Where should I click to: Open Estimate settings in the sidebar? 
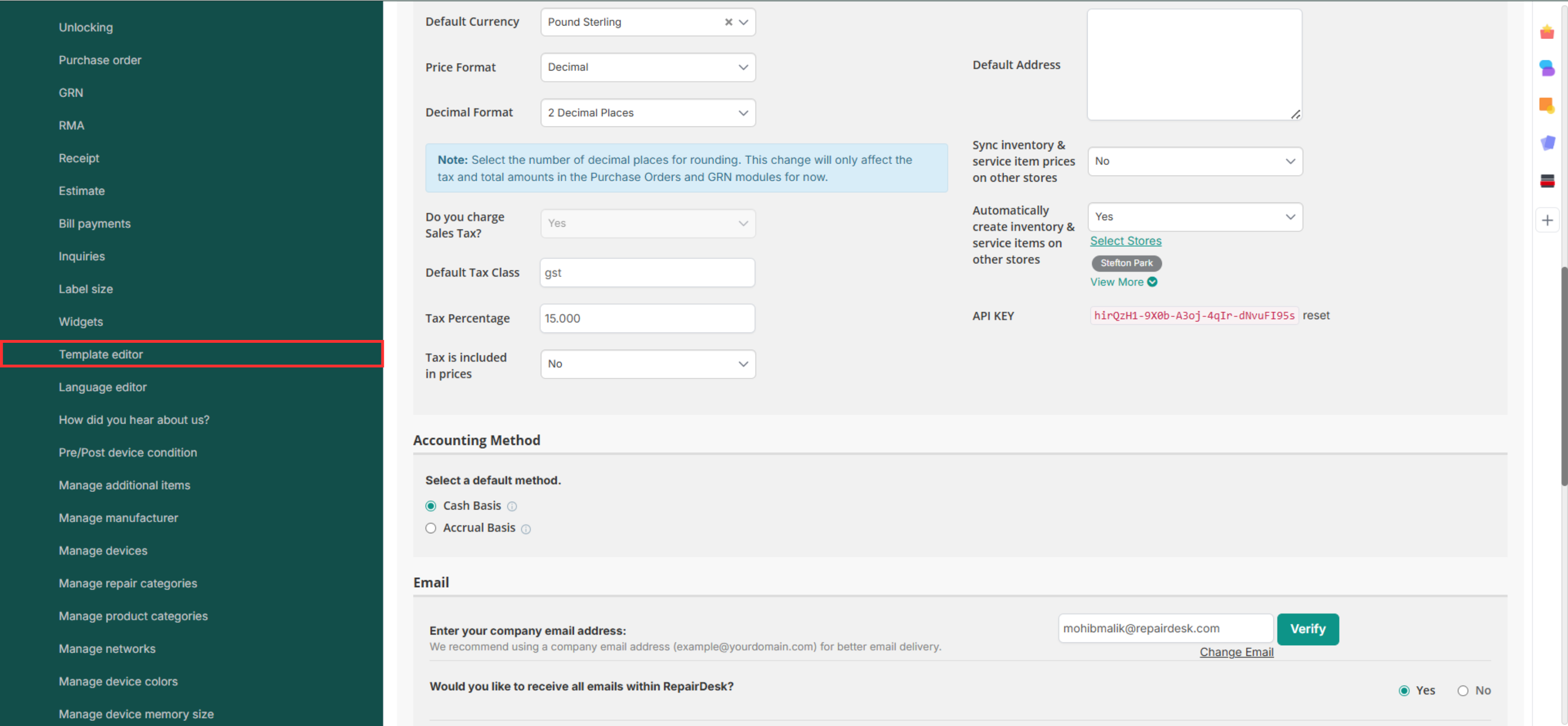tap(82, 191)
